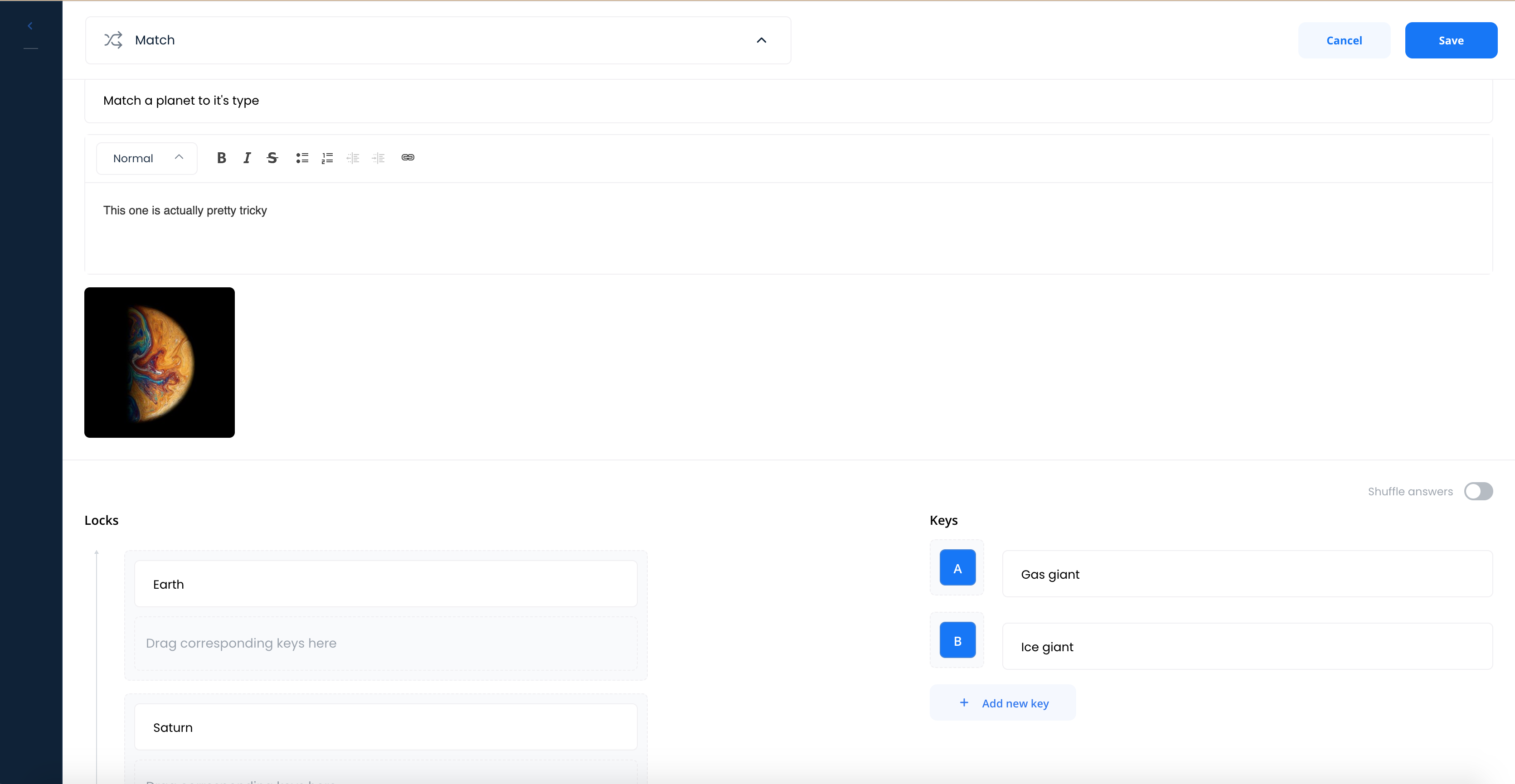Enable the Shuffle answers switch
Viewport: 1515px width, 784px height.
(1478, 491)
